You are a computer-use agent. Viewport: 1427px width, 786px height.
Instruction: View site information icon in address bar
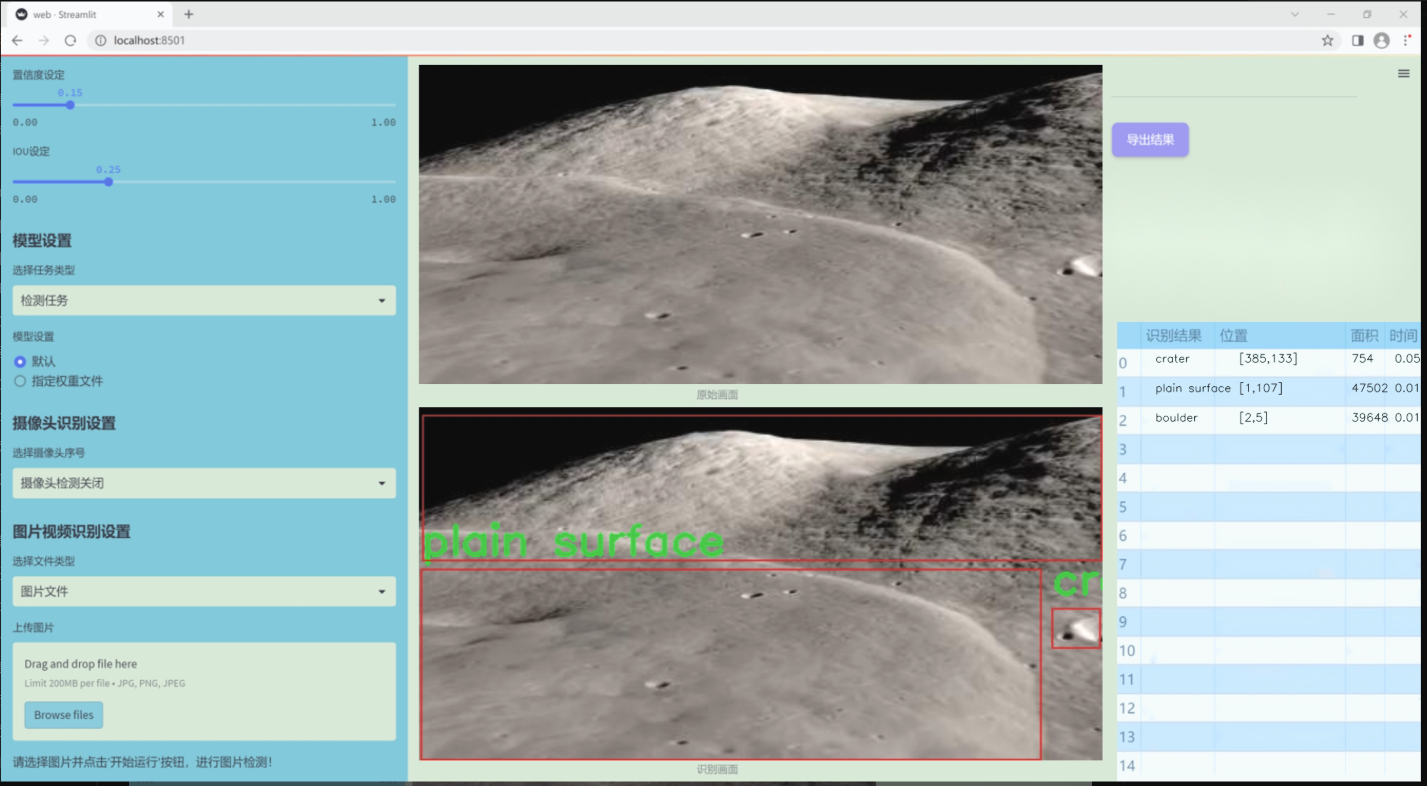[101, 40]
